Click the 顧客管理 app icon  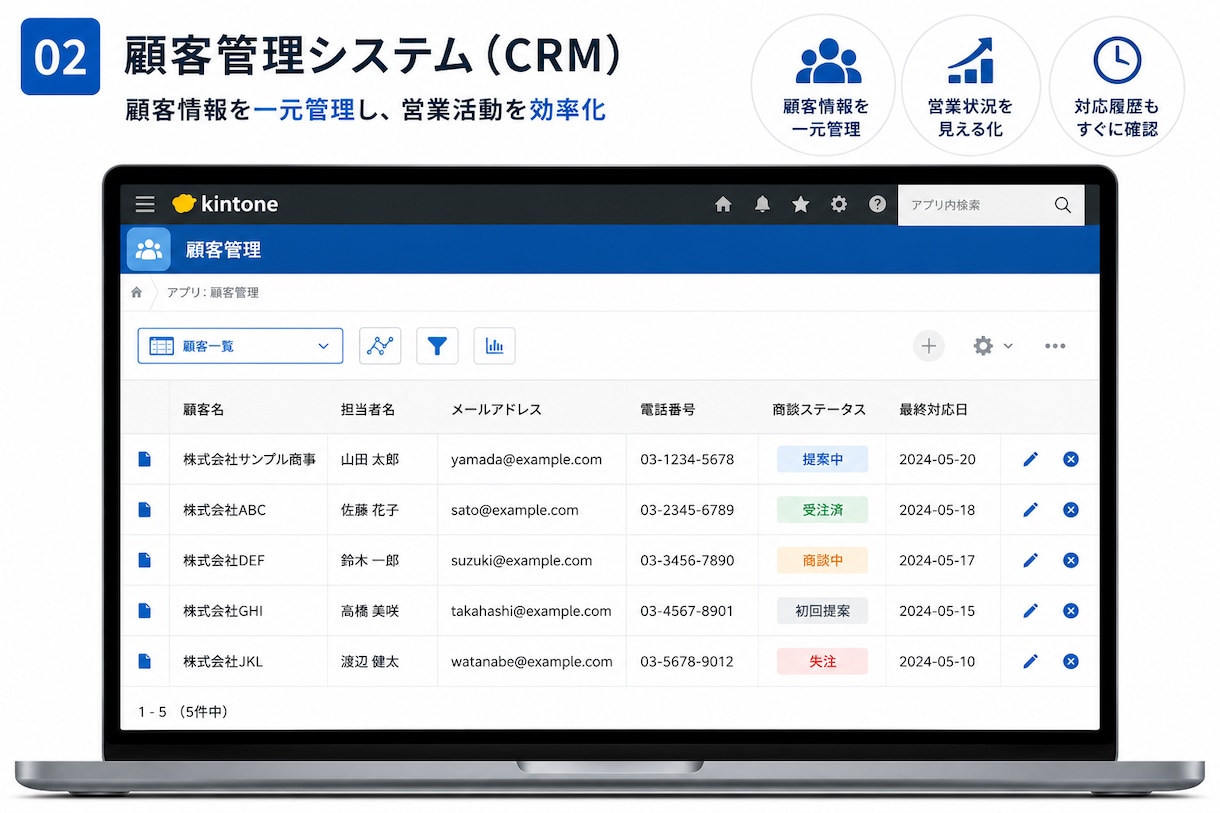[x=149, y=249]
